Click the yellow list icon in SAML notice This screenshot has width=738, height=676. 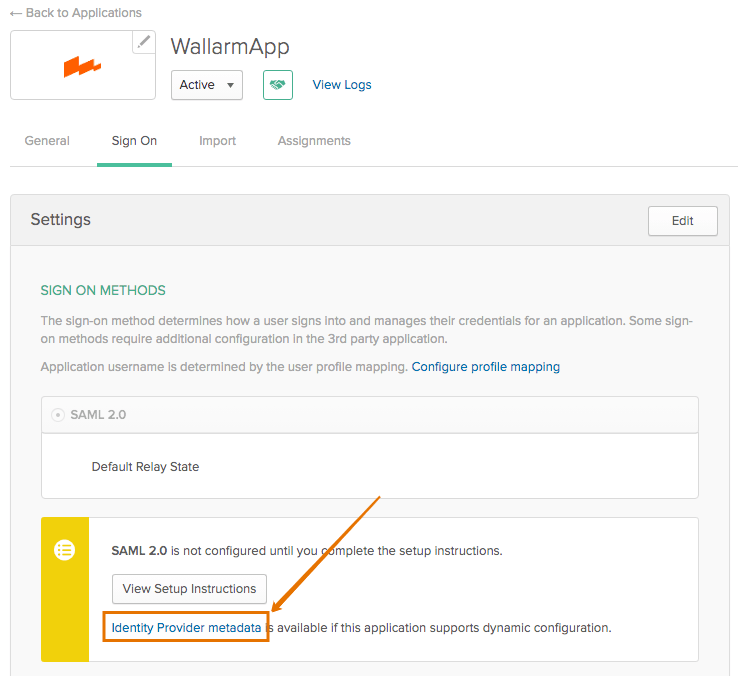coord(64,549)
